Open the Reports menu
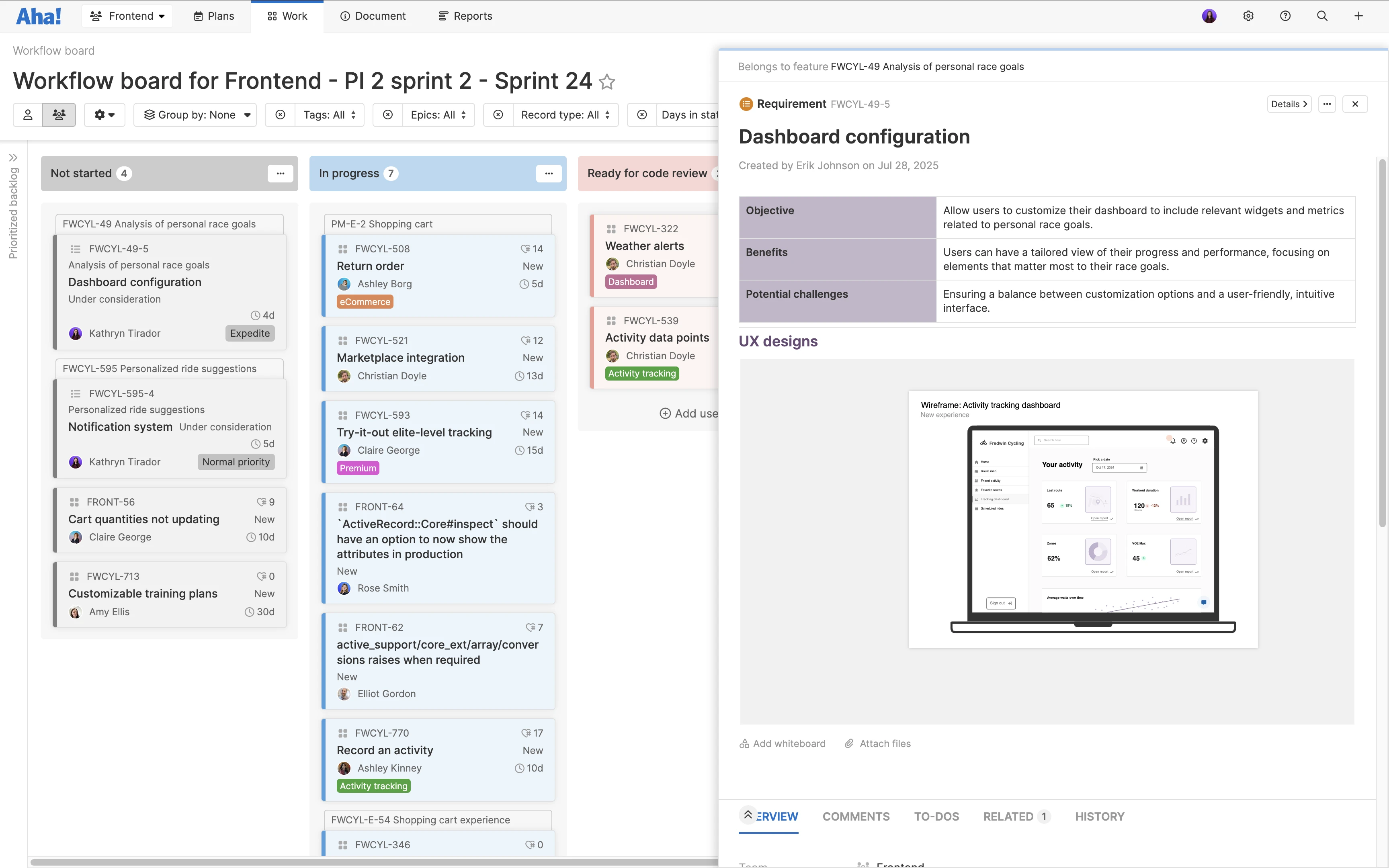1389x868 pixels. pyautogui.click(x=465, y=16)
